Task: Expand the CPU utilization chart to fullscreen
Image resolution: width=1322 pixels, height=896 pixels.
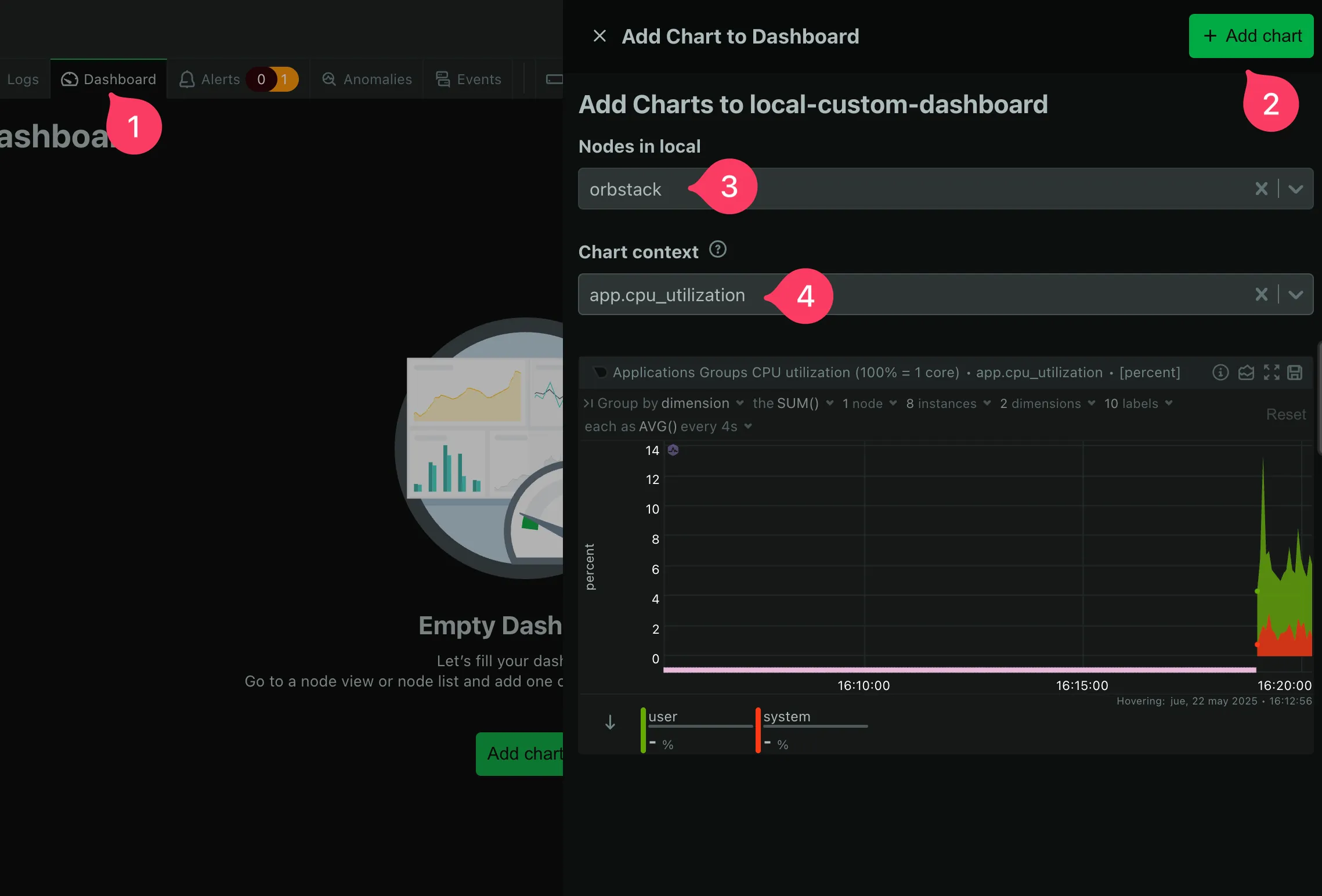Action: click(x=1271, y=373)
